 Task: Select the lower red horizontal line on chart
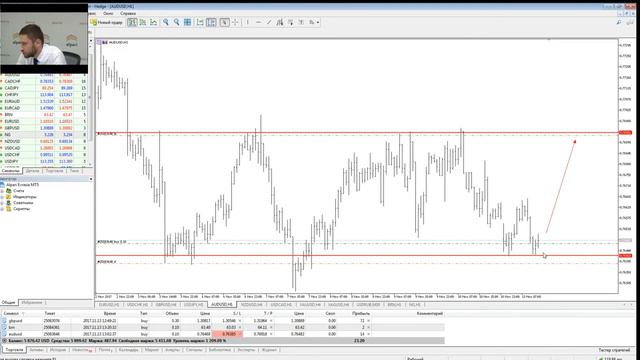coord(357,256)
